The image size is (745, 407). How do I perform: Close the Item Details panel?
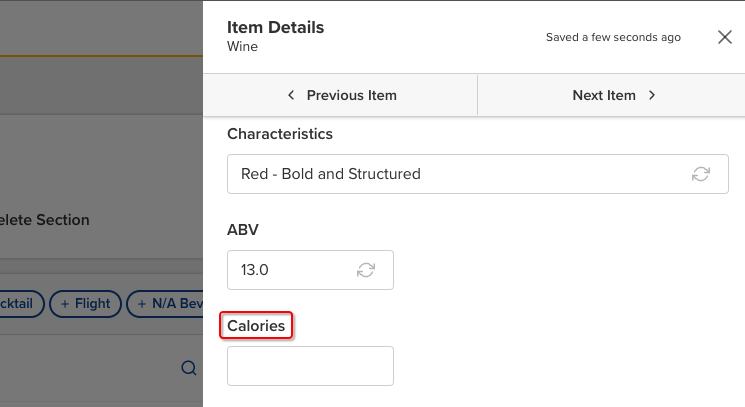coord(725,37)
